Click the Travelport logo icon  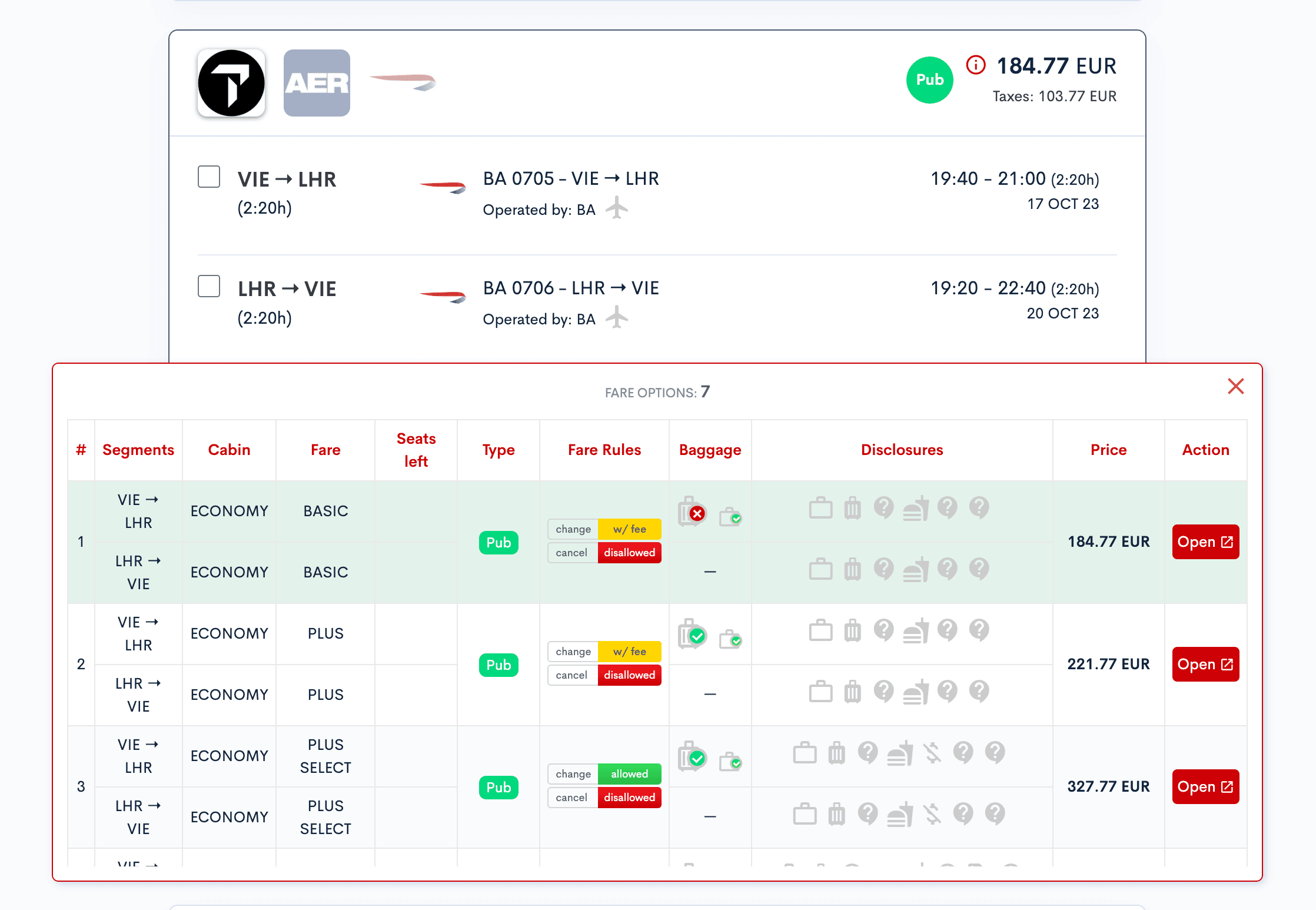point(231,83)
